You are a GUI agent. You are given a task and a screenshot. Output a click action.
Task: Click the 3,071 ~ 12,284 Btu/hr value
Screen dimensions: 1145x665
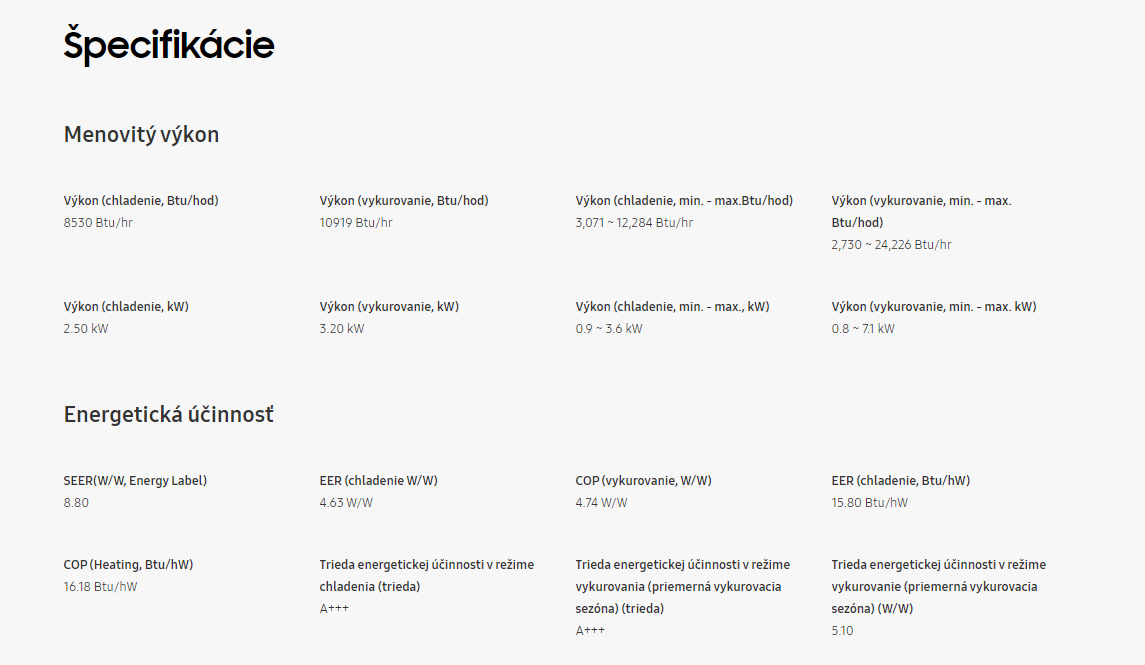(634, 223)
